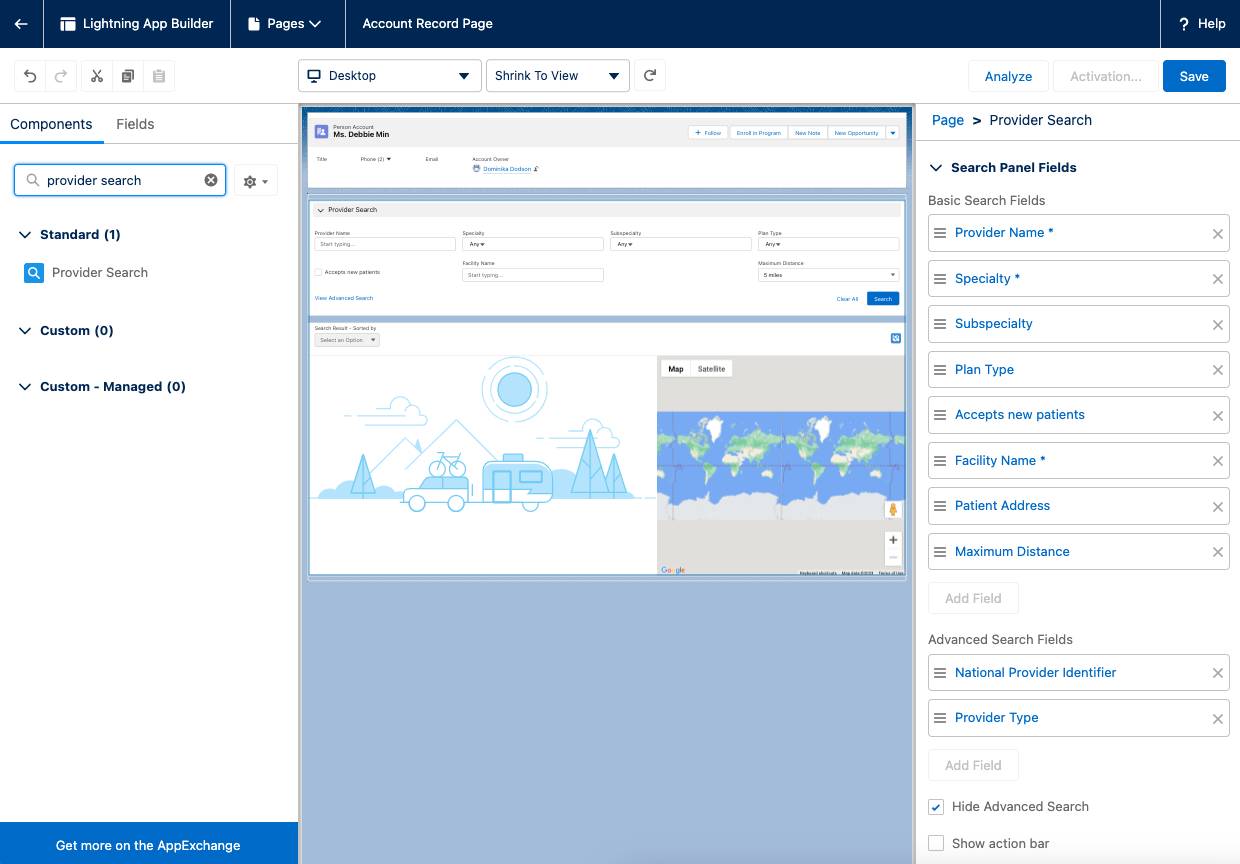Click the component search input field

(x=120, y=180)
